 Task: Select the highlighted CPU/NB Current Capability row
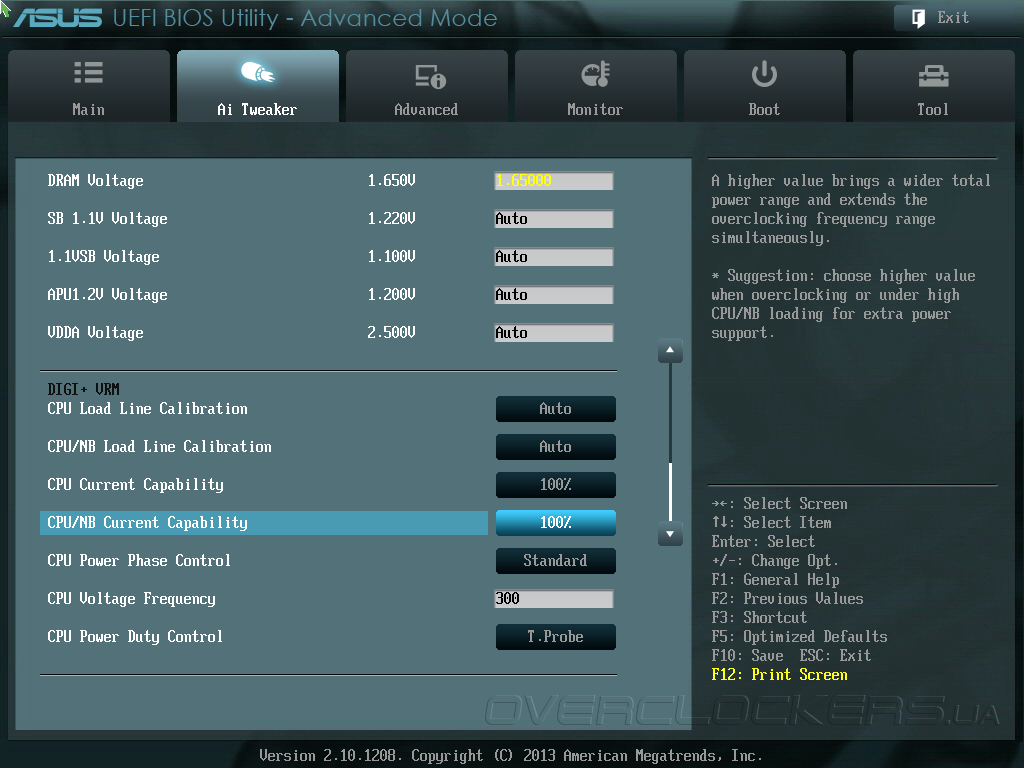tap(264, 522)
